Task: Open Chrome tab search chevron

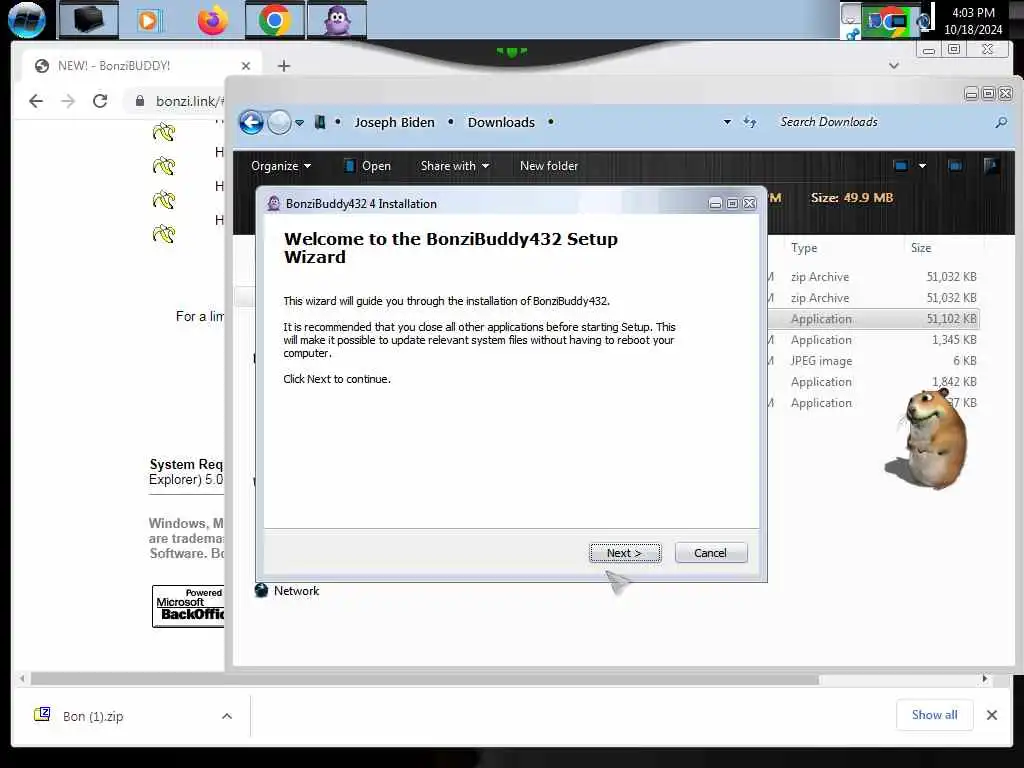Action: [894, 65]
